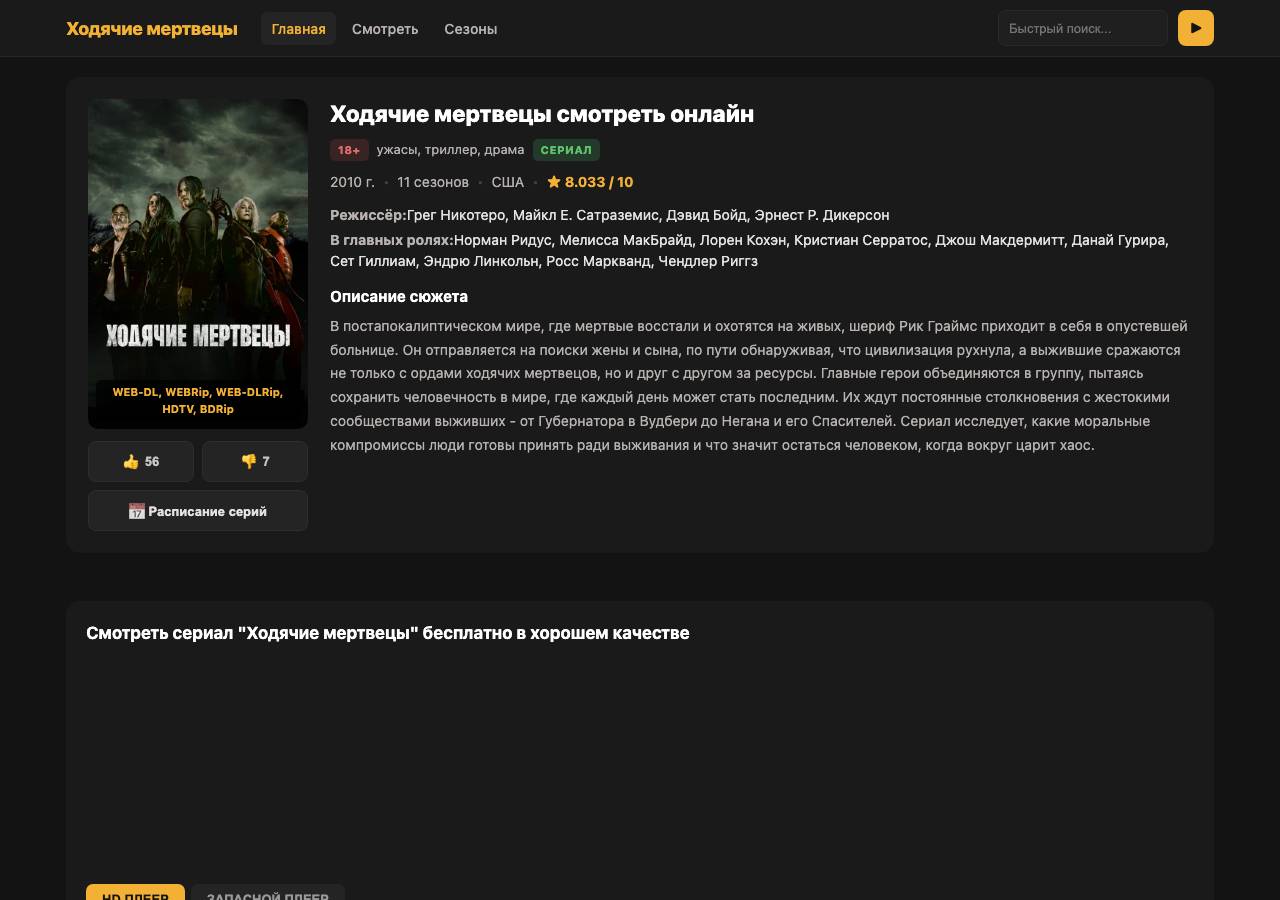This screenshot has height=900, width=1280.
Task: Open the Смотреть nav item
Action: point(385,29)
